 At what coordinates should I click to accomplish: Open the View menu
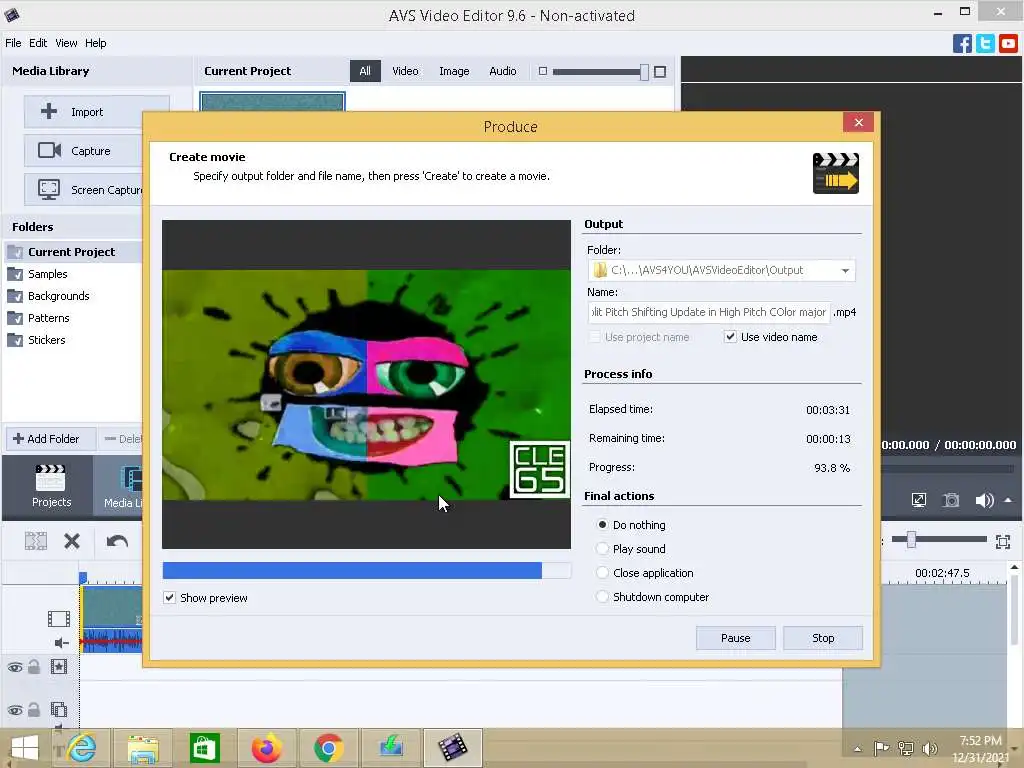66,43
